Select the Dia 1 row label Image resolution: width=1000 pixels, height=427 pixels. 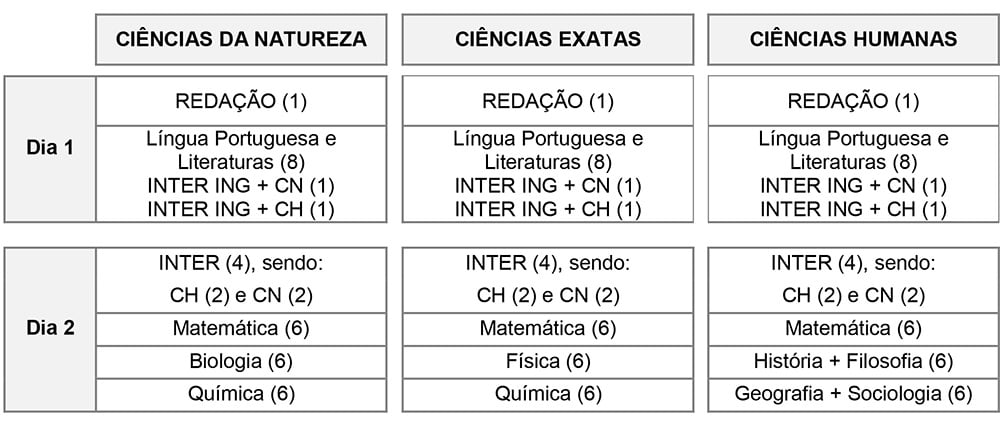pos(50,149)
